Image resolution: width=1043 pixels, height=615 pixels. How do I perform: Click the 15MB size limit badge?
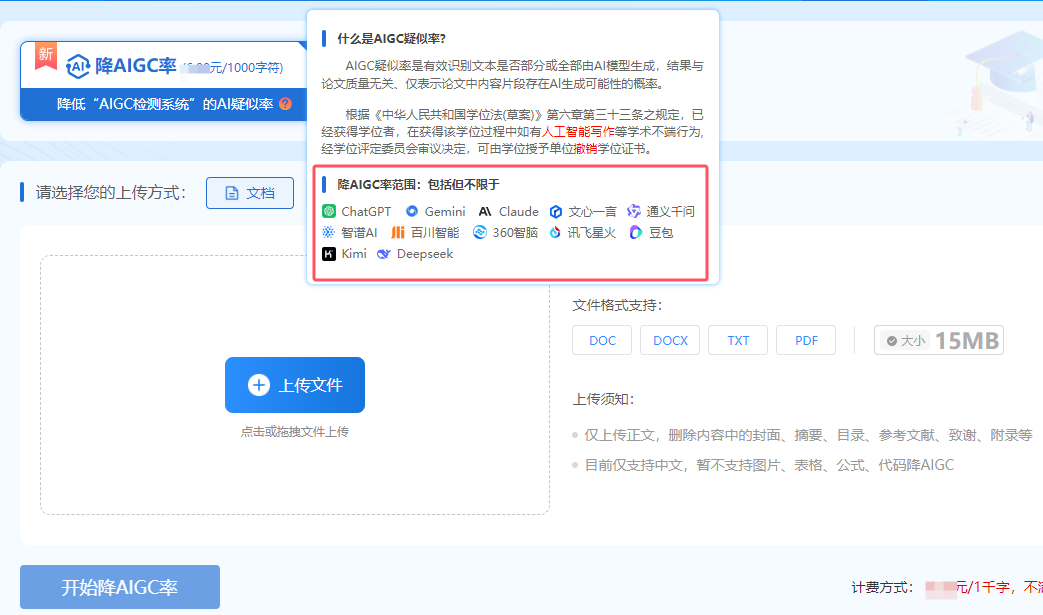(939, 340)
